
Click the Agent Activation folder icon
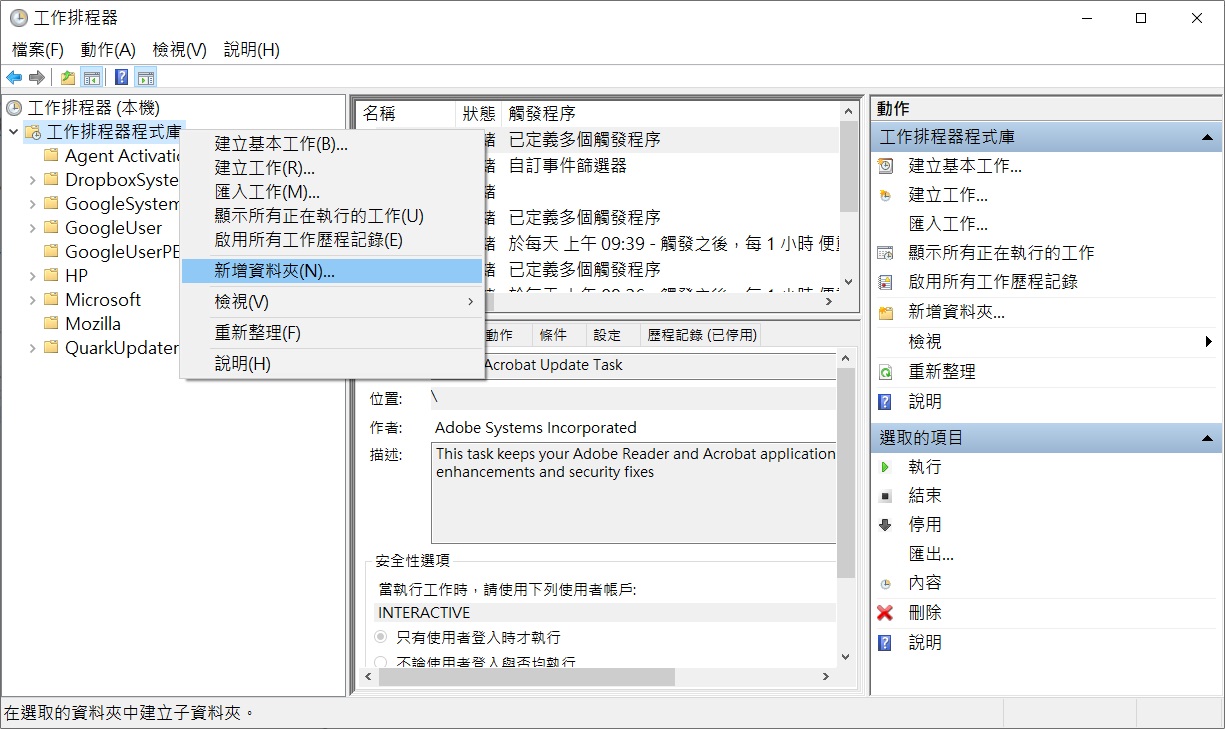[51, 156]
